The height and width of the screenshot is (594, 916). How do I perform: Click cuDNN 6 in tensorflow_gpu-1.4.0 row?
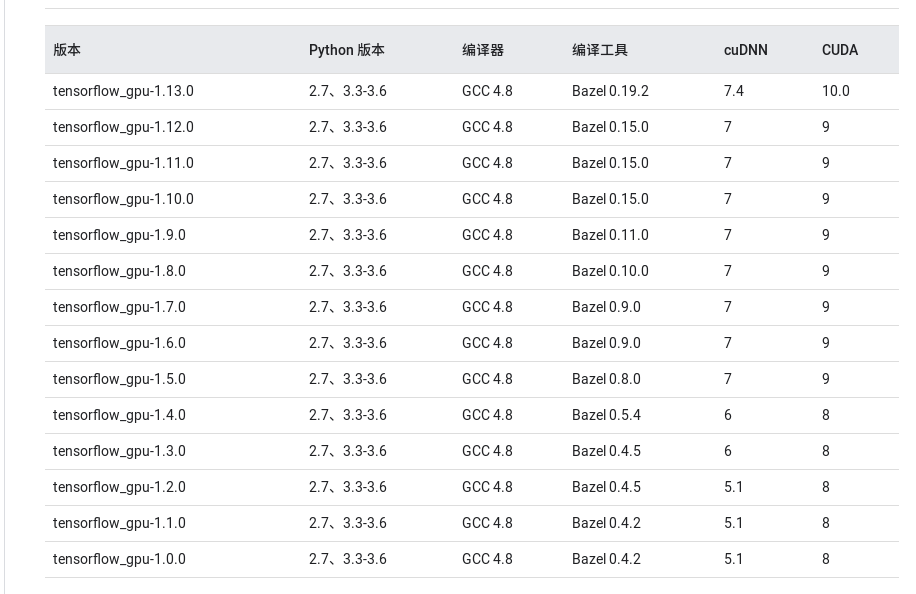coord(728,415)
